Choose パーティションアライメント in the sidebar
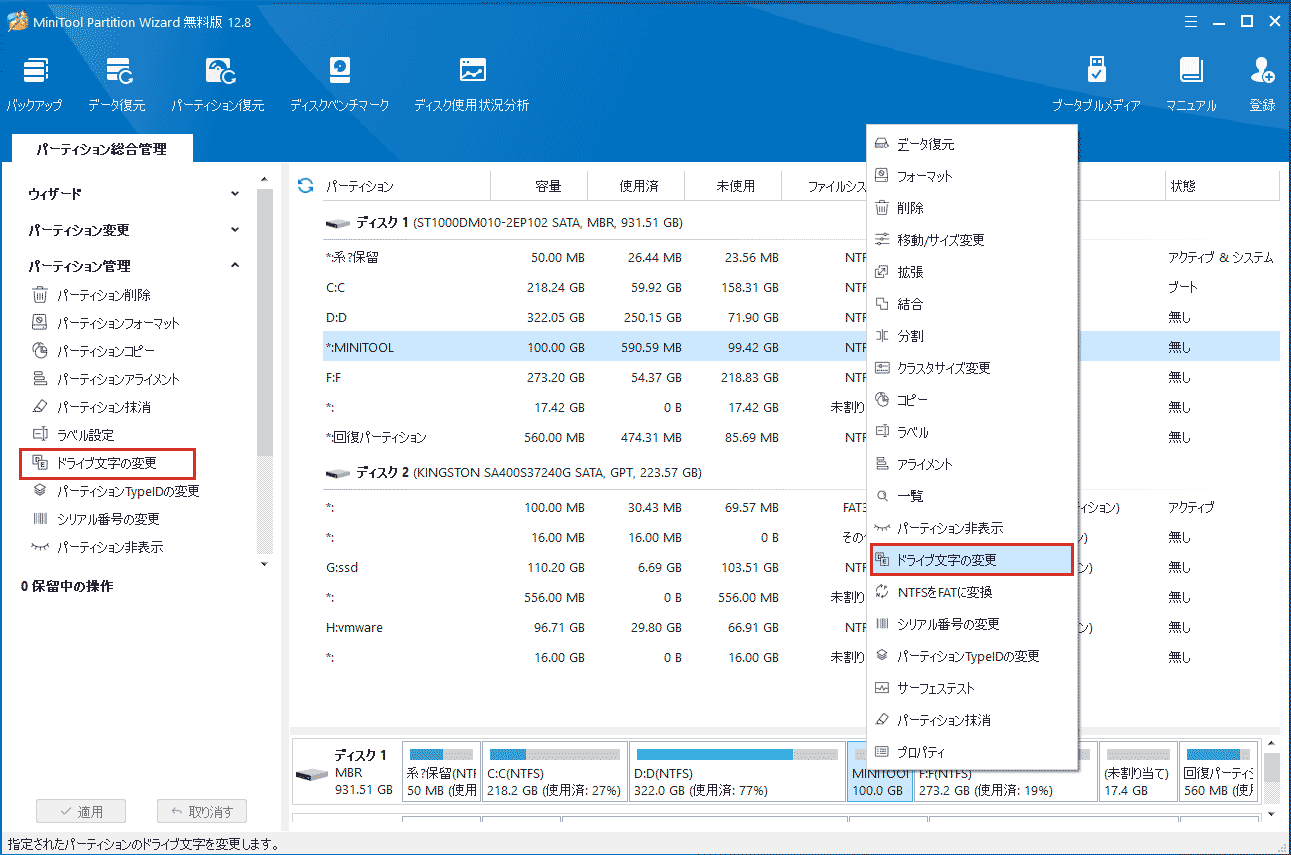Image resolution: width=1291 pixels, height=855 pixels. point(106,379)
